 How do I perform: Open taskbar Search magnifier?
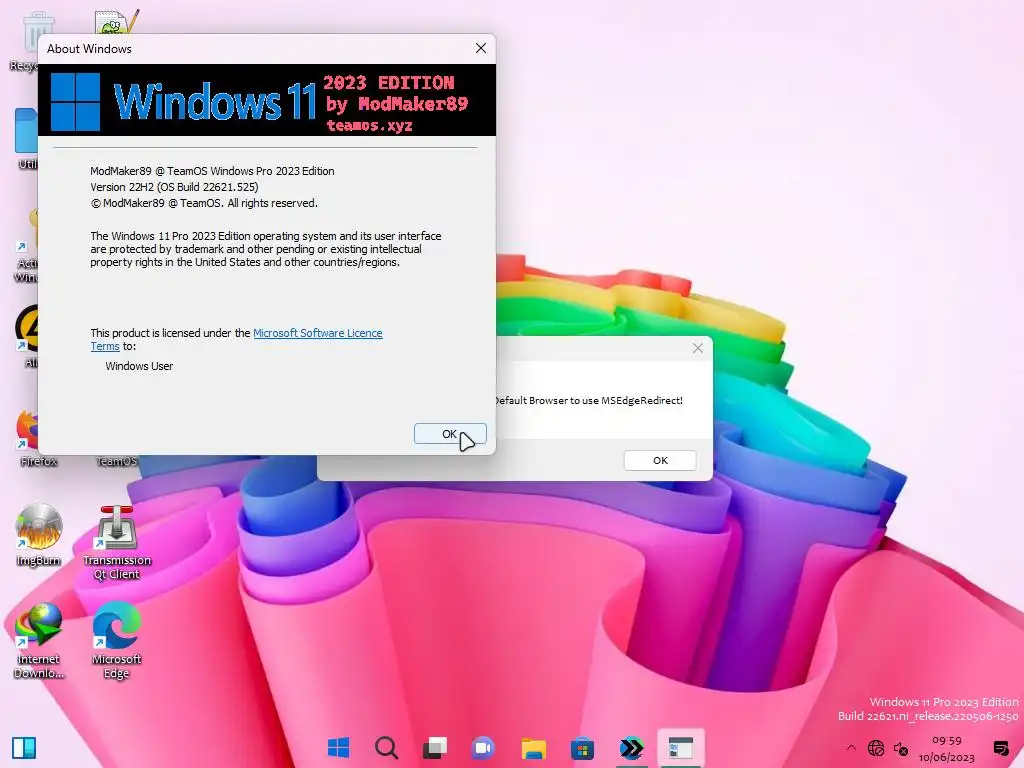pyautogui.click(x=387, y=748)
